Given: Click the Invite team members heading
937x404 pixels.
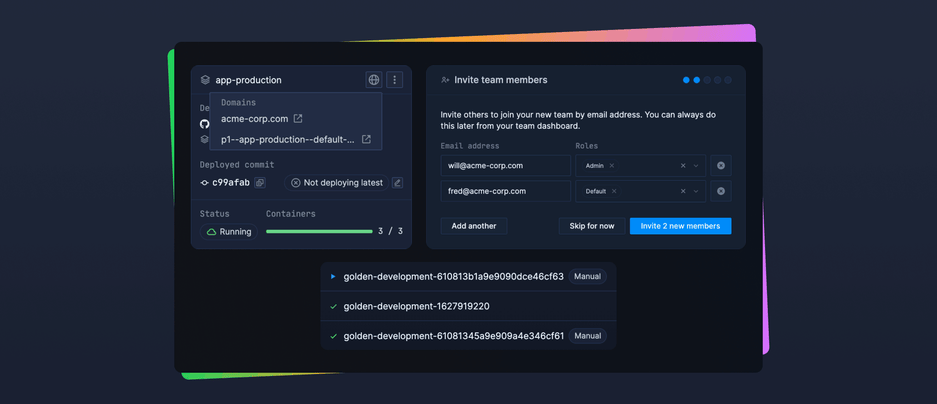Looking at the screenshot, I should point(501,80).
